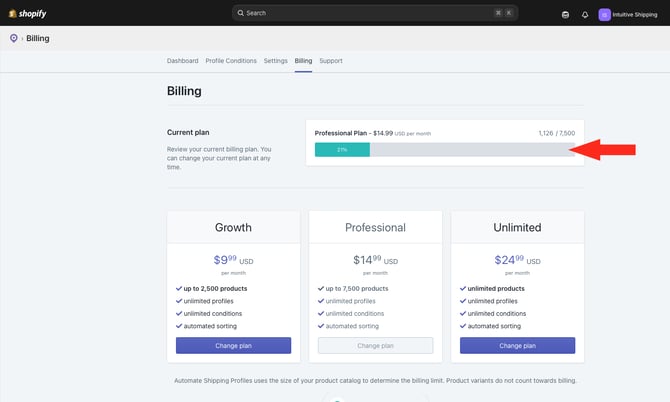Click 'unlimited products' text
The image size is (670, 402).
point(496,289)
